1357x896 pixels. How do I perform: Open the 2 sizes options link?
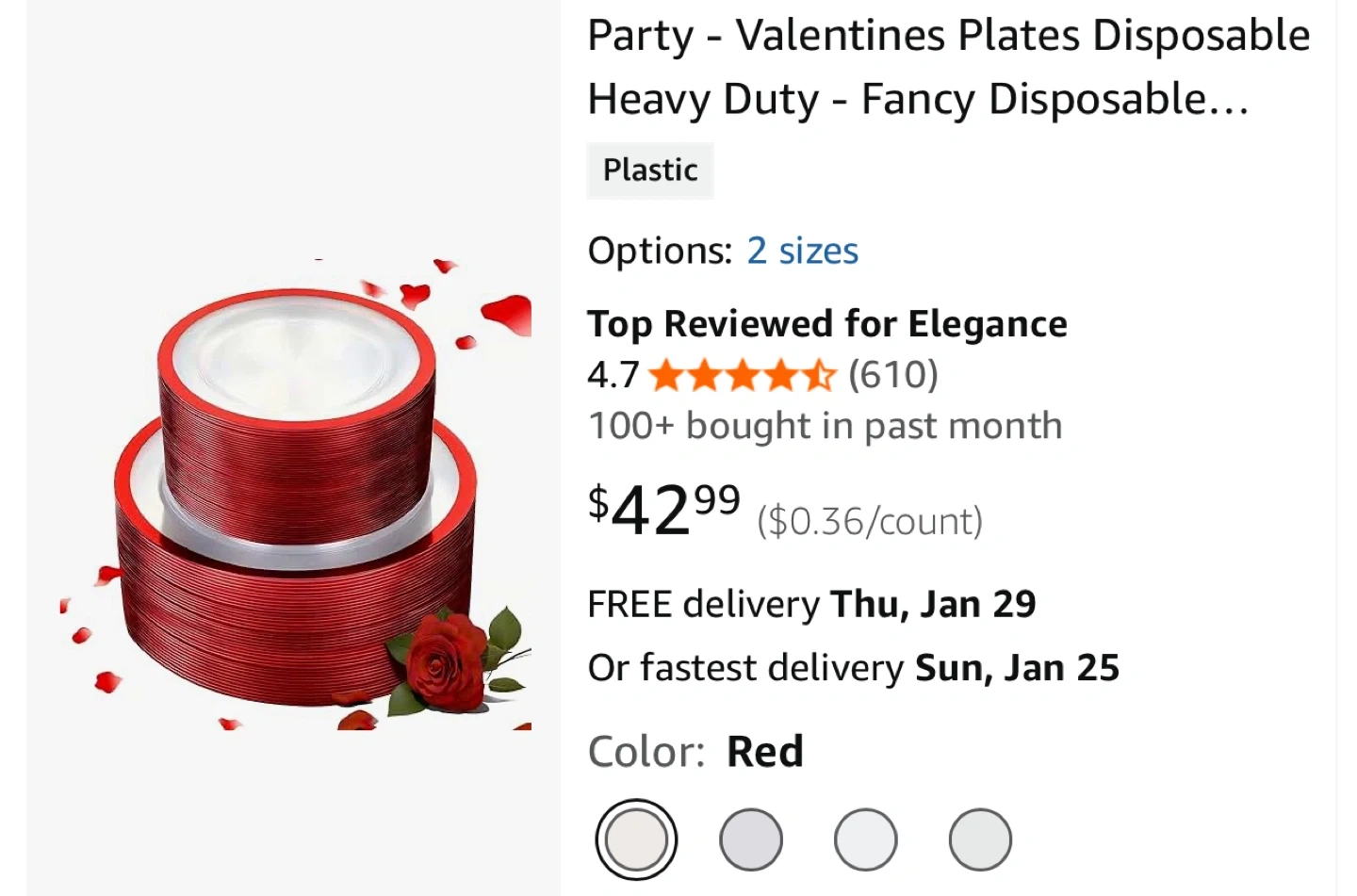(802, 251)
